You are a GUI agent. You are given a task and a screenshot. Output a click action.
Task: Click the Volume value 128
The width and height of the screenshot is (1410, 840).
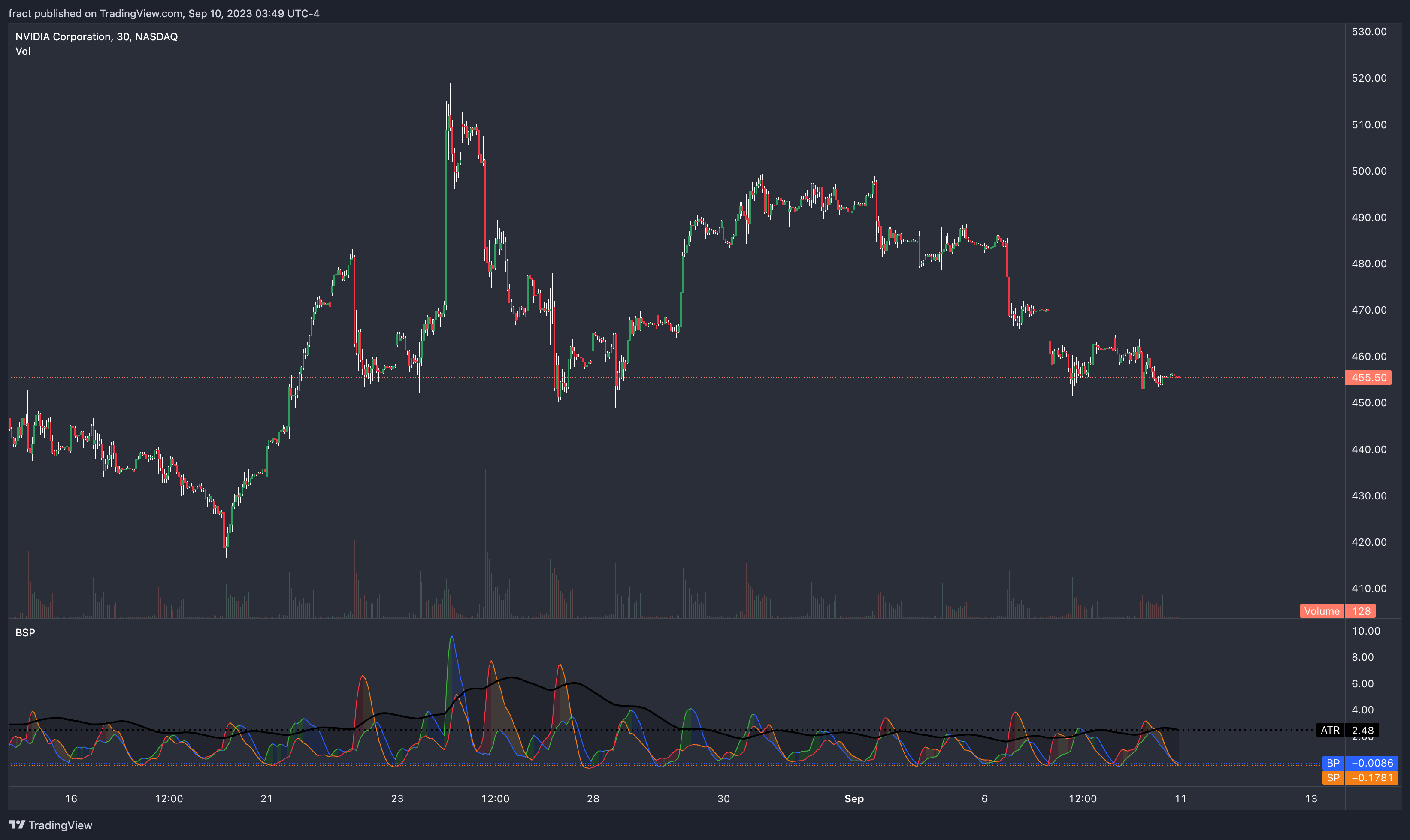(1361, 611)
